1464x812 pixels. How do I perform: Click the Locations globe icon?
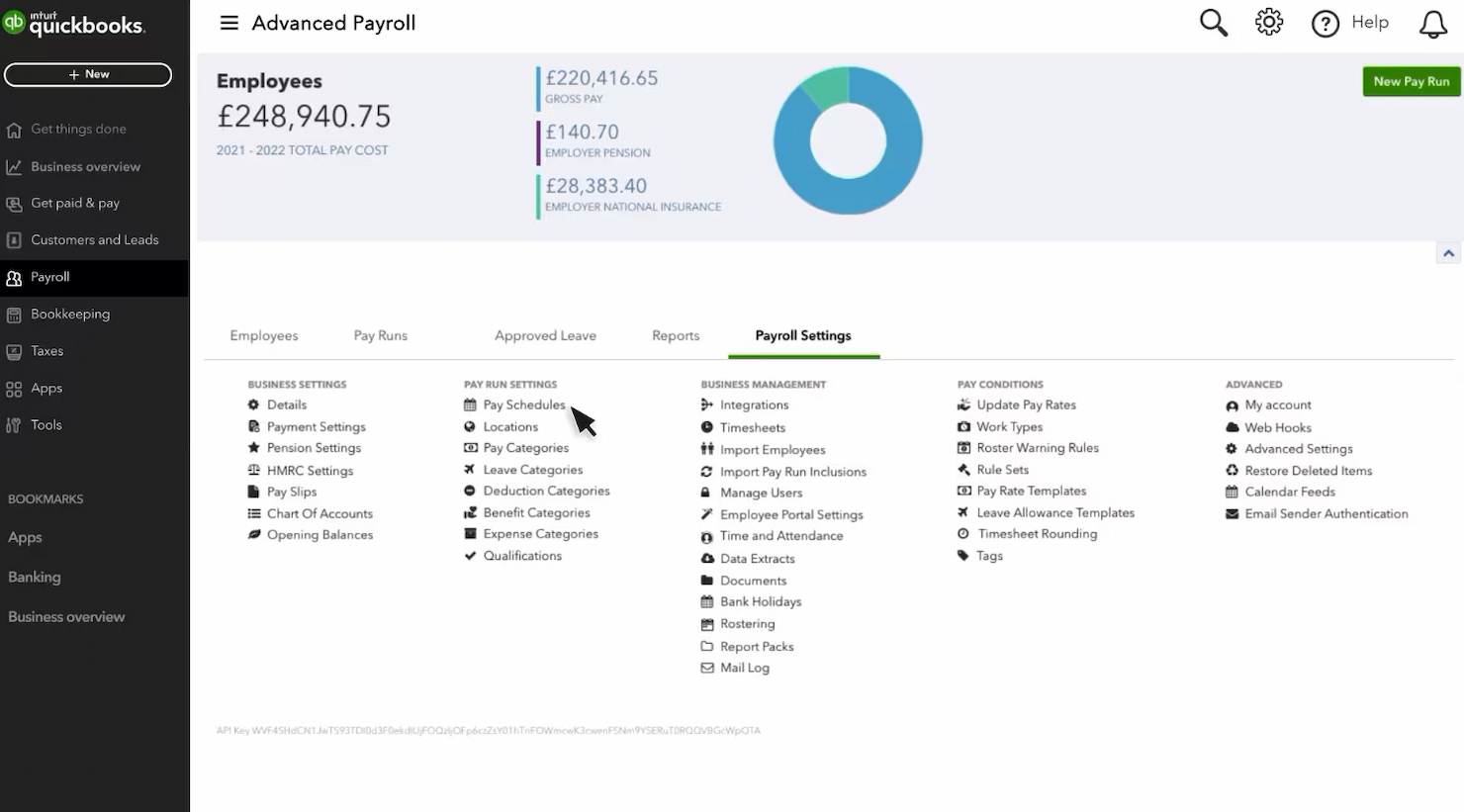pyautogui.click(x=470, y=426)
